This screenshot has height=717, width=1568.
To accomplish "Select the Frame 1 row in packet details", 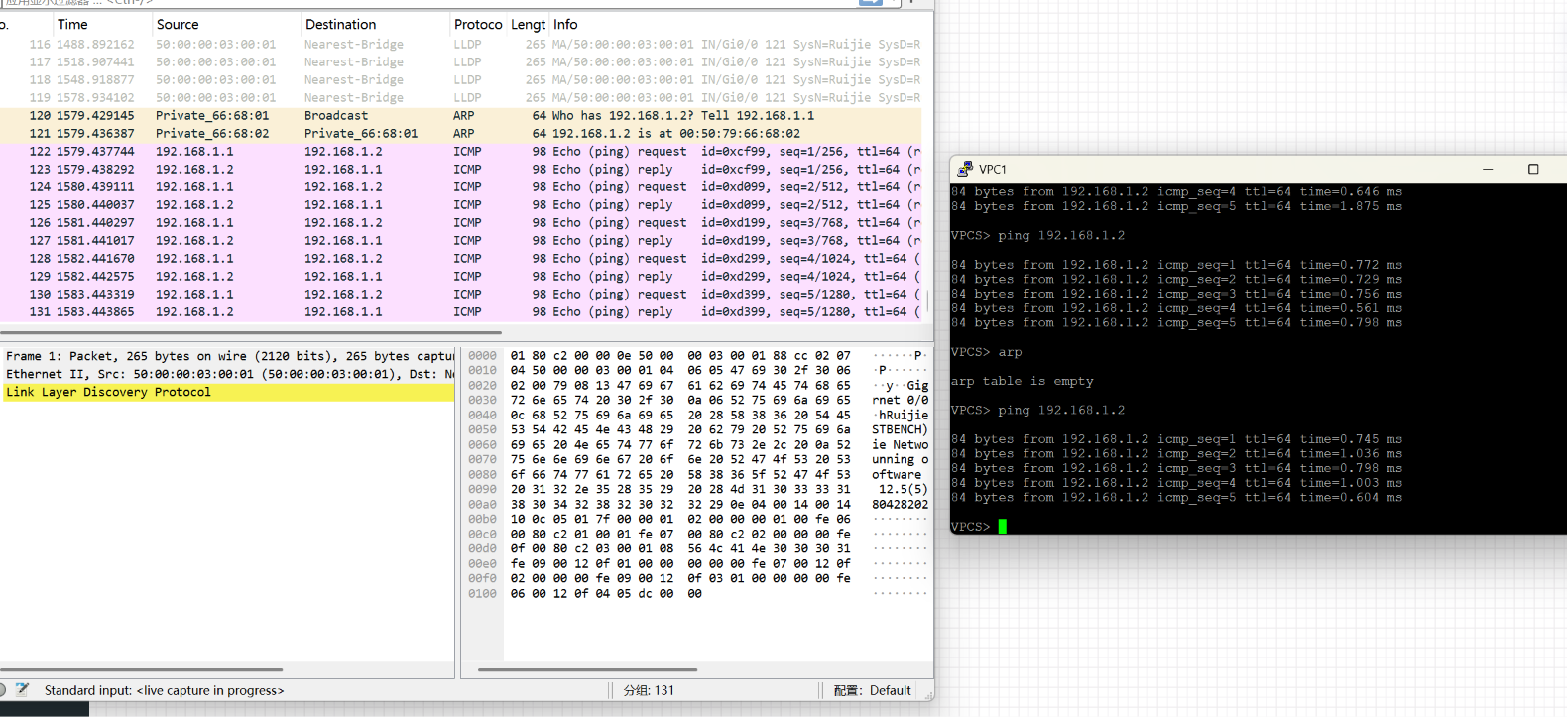I will tap(228, 356).
